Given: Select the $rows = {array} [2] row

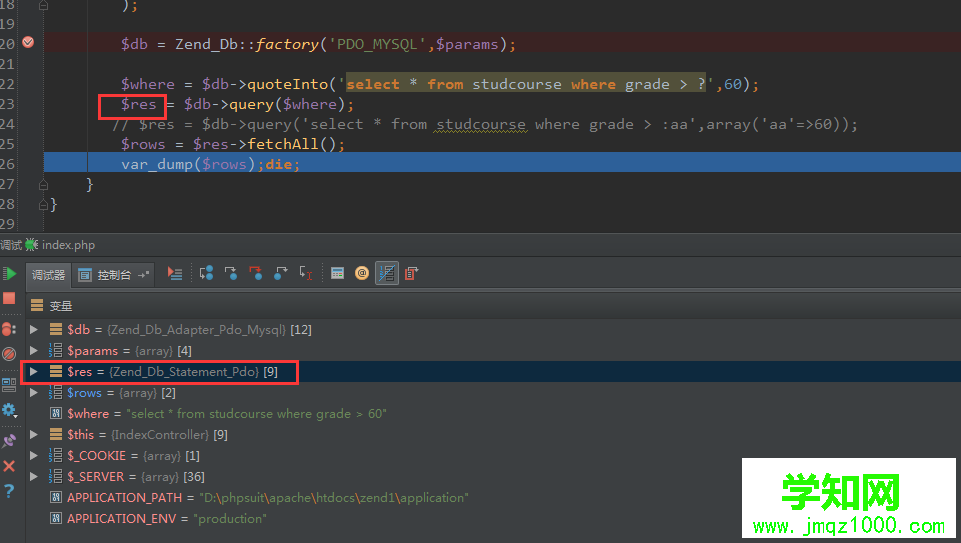Looking at the screenshot, I should pos(493,392).
